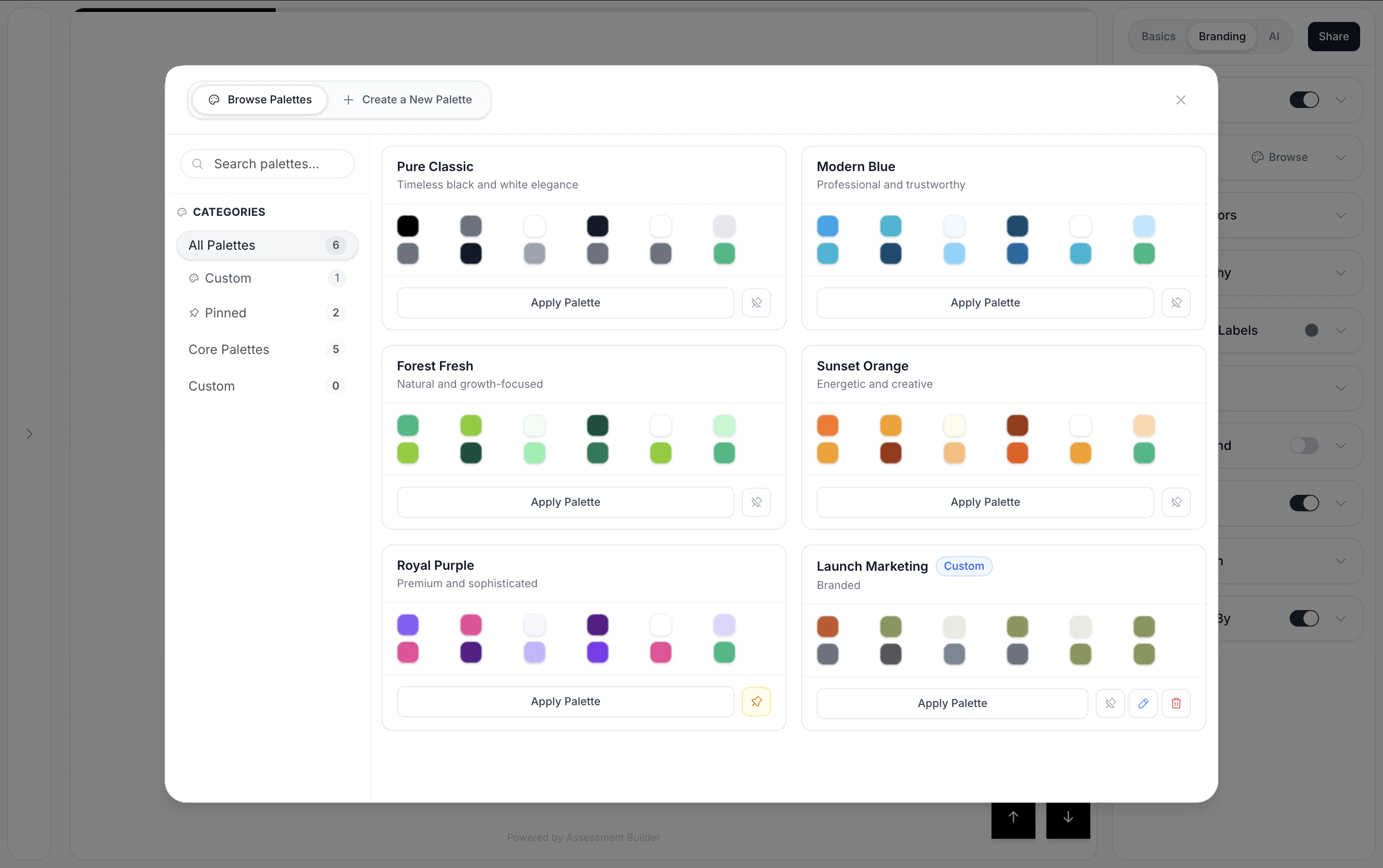Open the 'ors' section dropdown
The image size is (1383, 868).
(1340, 215)
